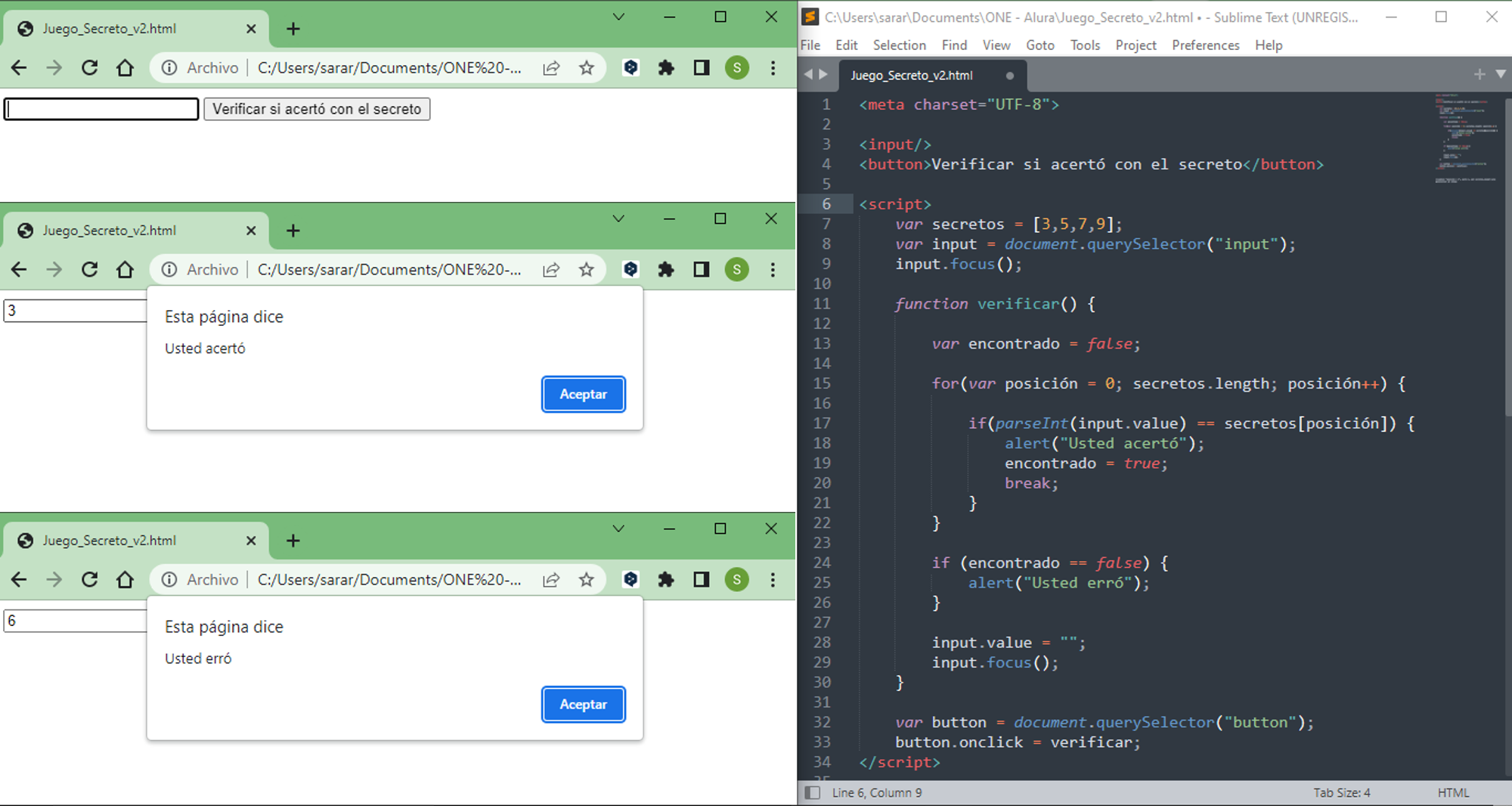
Task: Reload page in top browser window
Action: (x=89, y=68)
